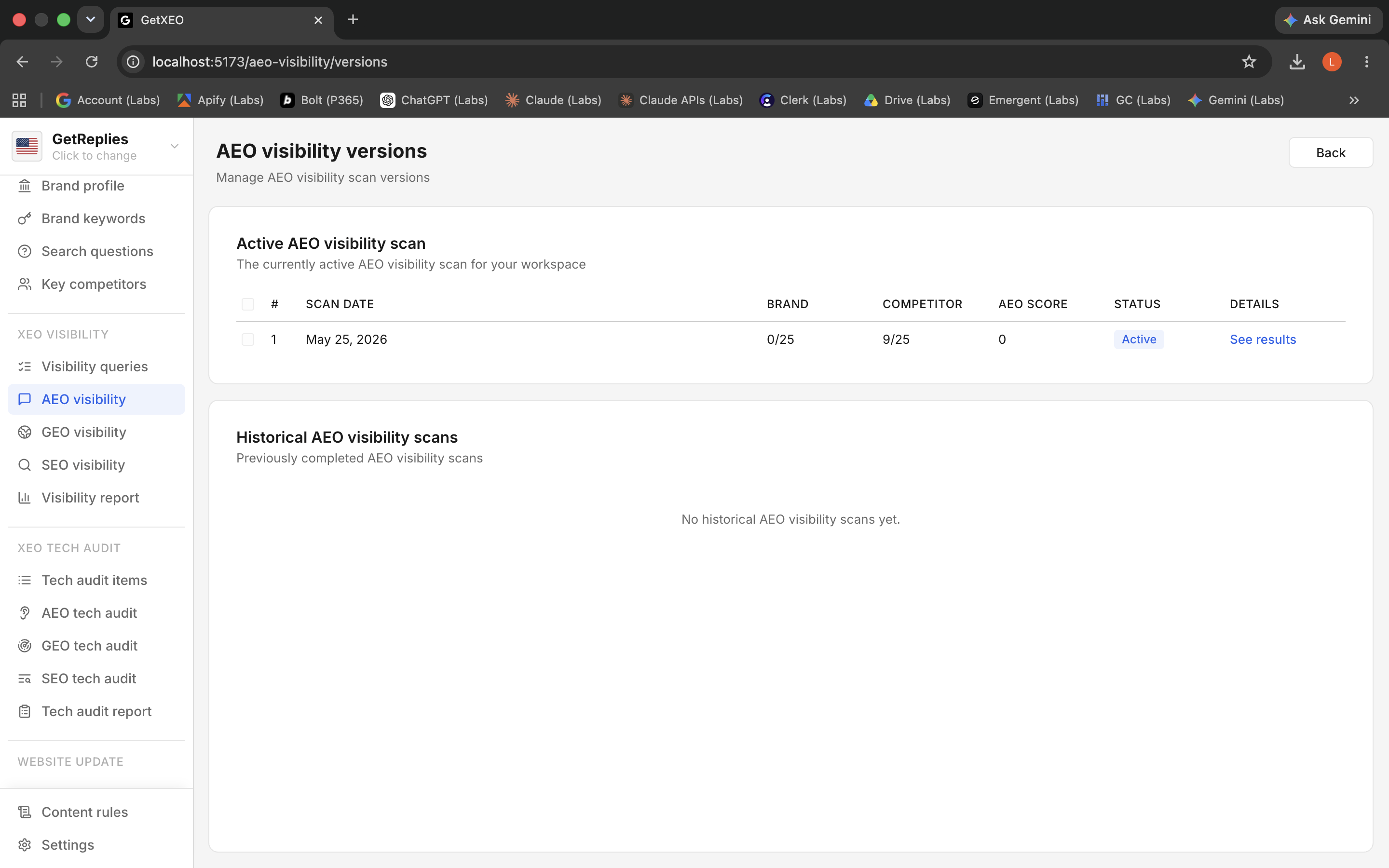Open the tab search dropdown arrow
The height and width of the screenshot is (868, 1389).
tap(91, 19)
